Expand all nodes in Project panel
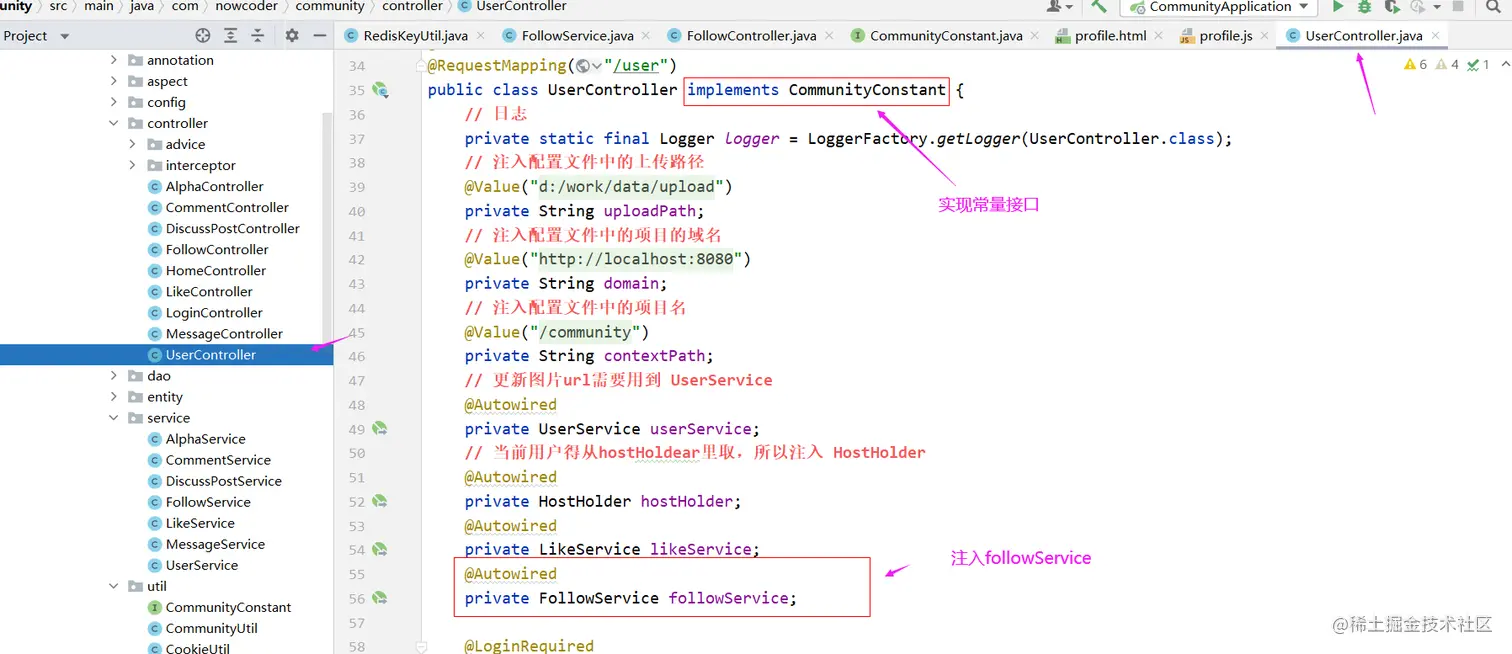1512x654 pixels. tap(231, 35)
